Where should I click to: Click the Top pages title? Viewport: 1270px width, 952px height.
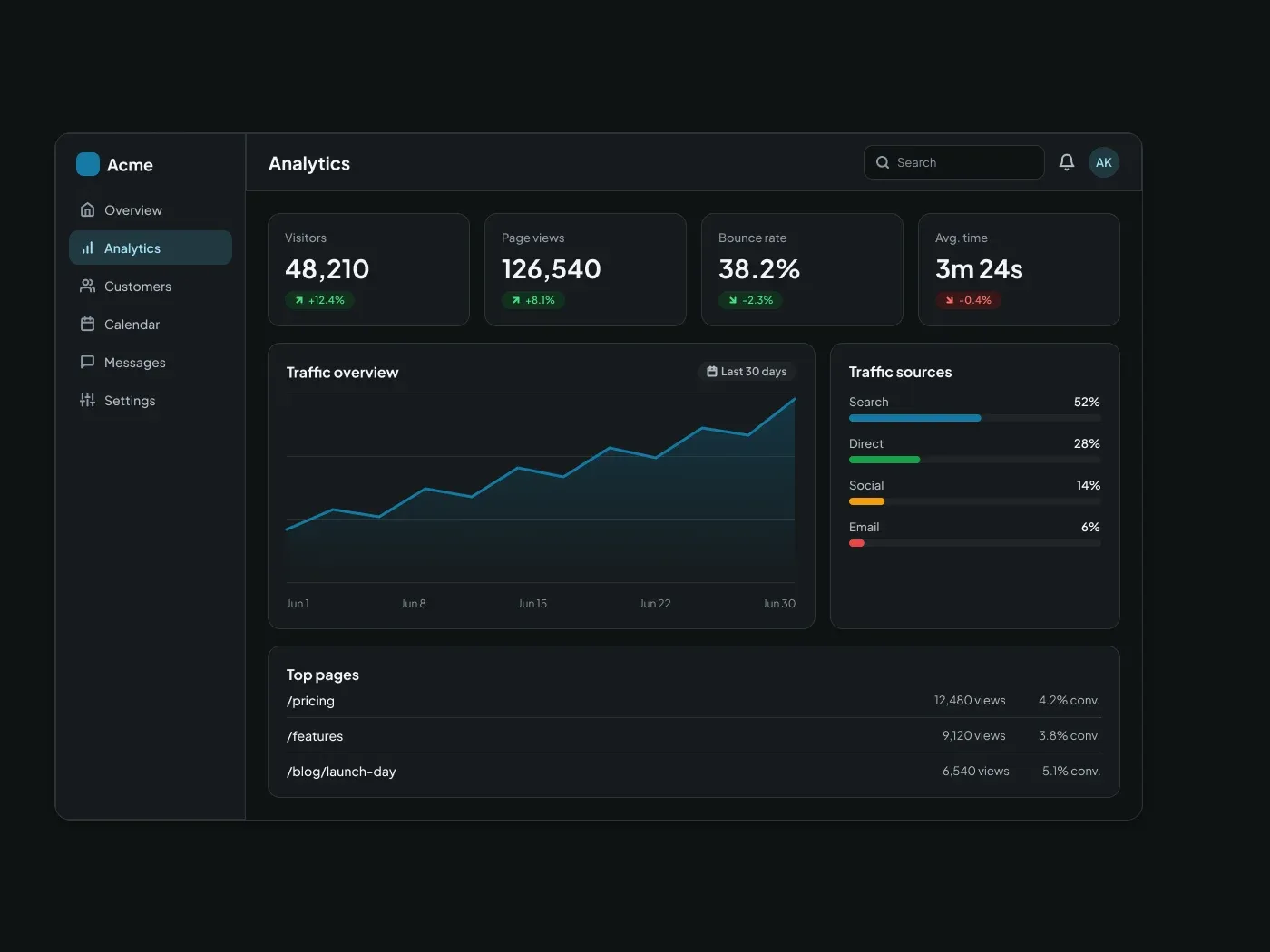[x=322, y=675]
